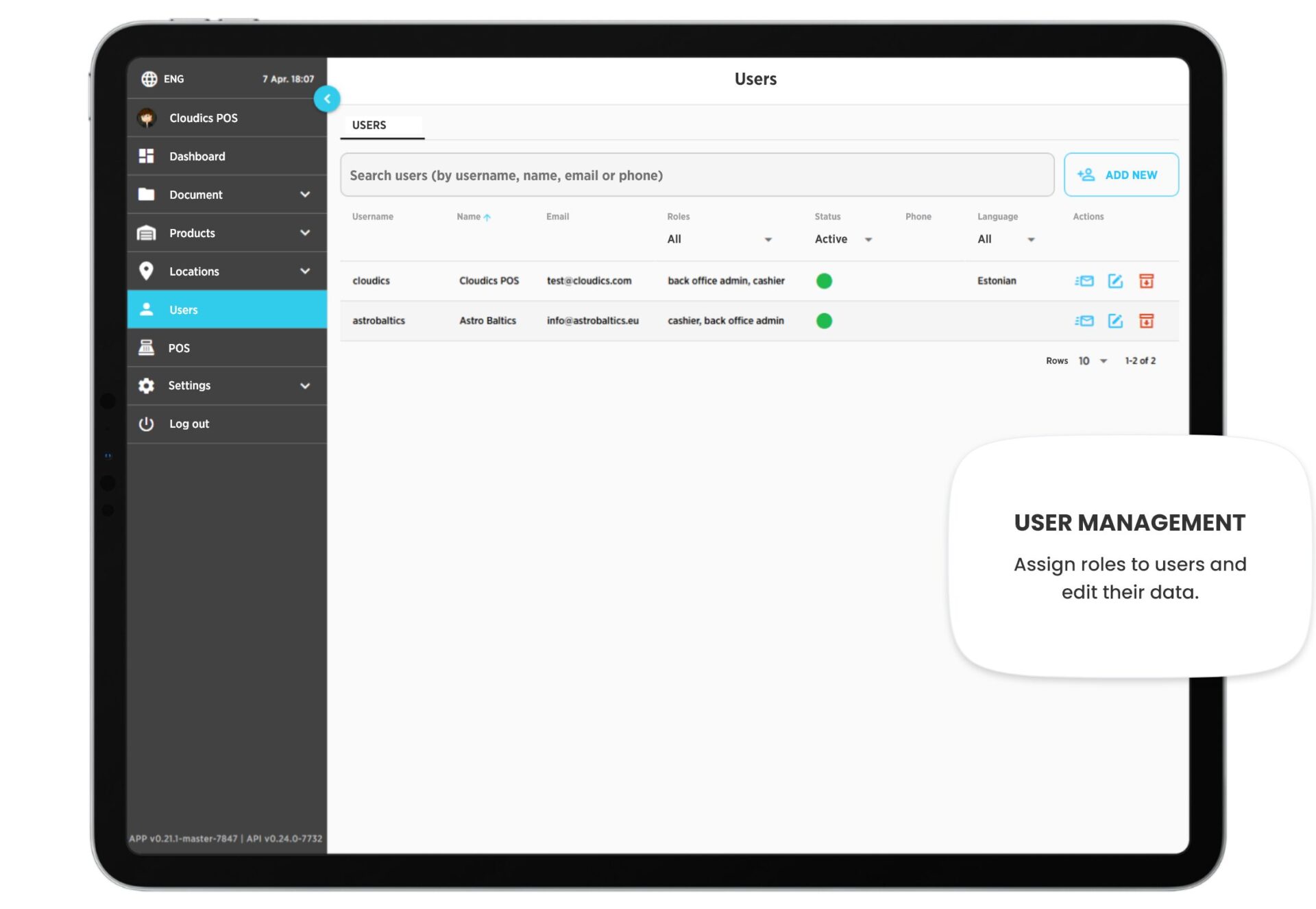Click the Email column header
Viewport: 1316px width, 909px height.
pyautogui.click(x=557, y=217)
